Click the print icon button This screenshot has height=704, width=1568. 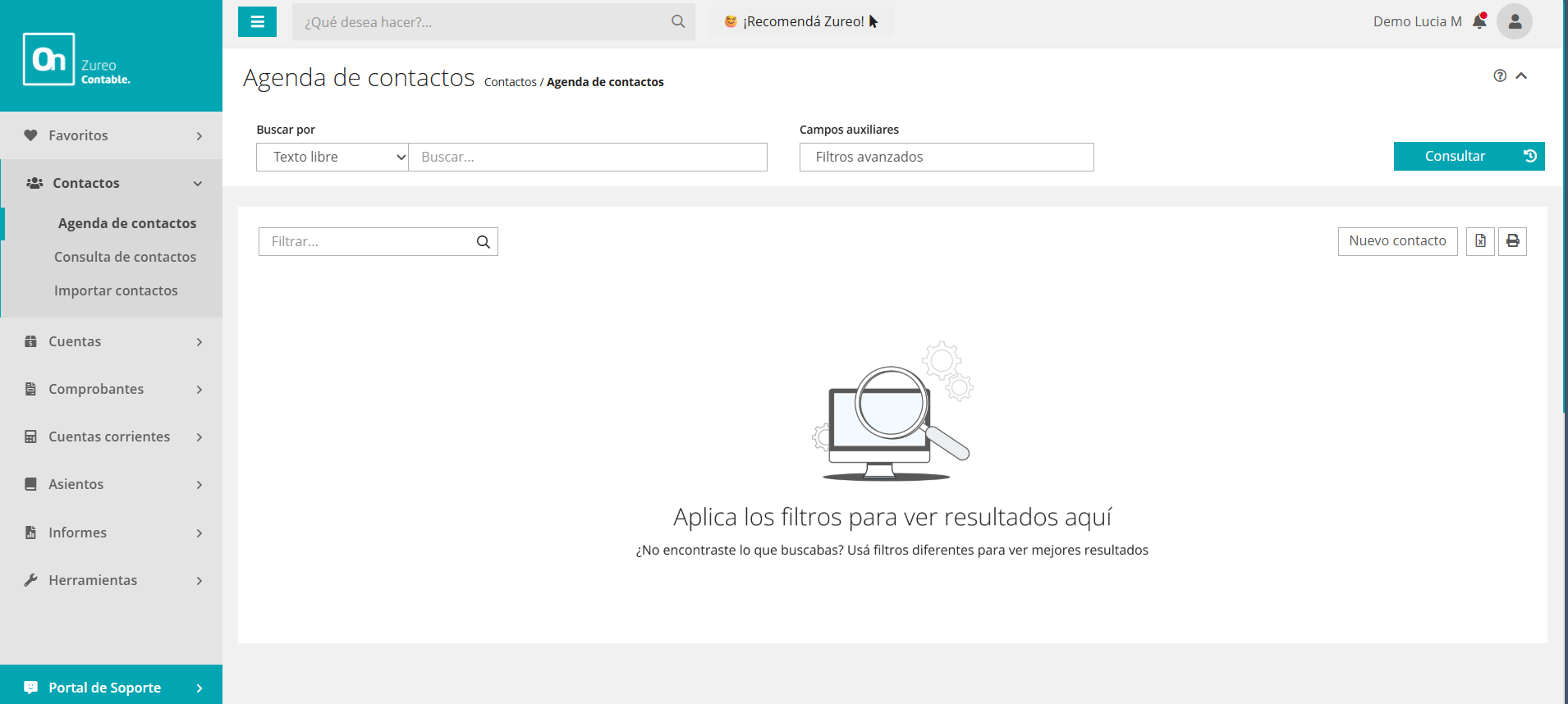coord(1512,241)
